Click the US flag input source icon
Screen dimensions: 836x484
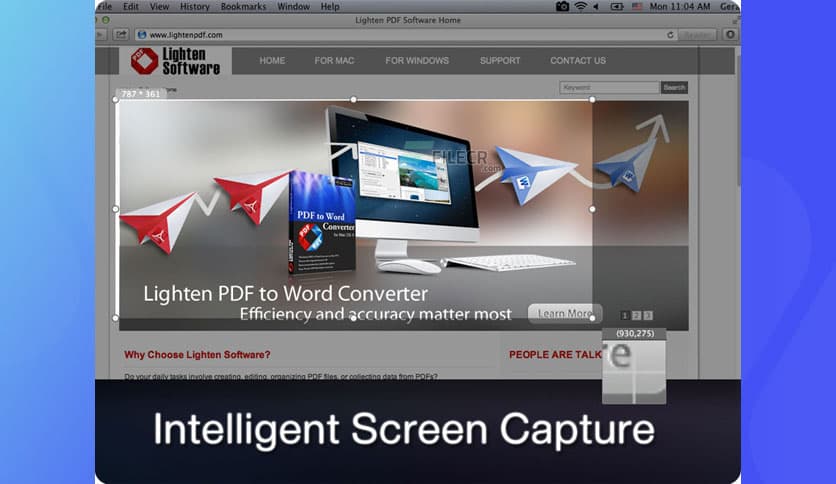(x=637, y=6)
